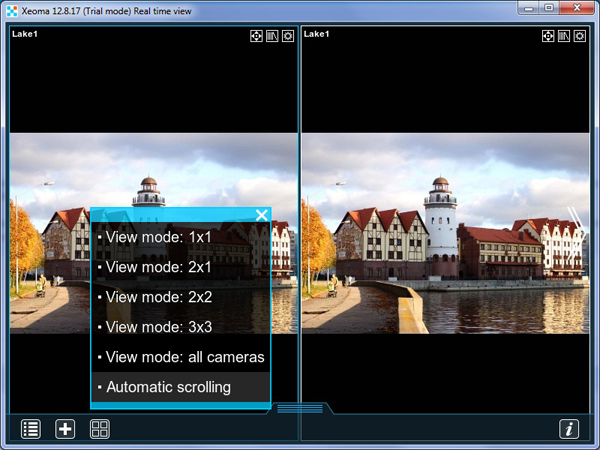
Task: Click the left Lake1 camera name label
Action: 25,34
